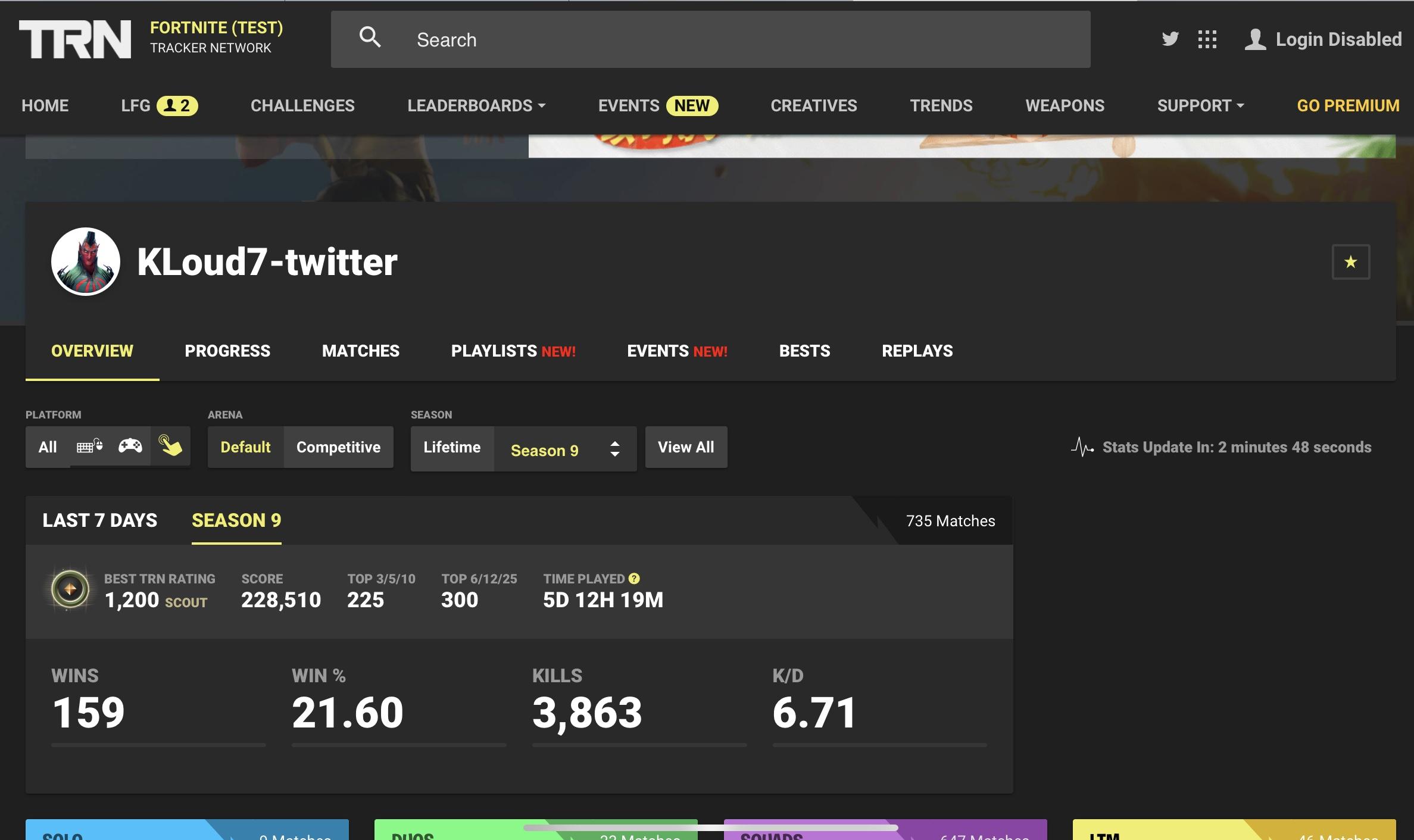This screenshot has width=1414, height=840.
Task: Click the LFG users count badge
Action: click(x=177, y=105)
